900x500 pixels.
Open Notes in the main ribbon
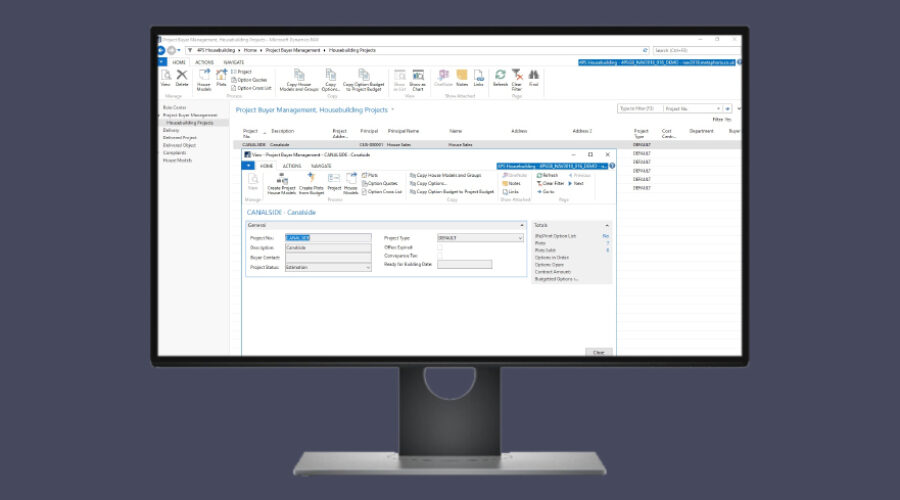[x=462, y=77]
